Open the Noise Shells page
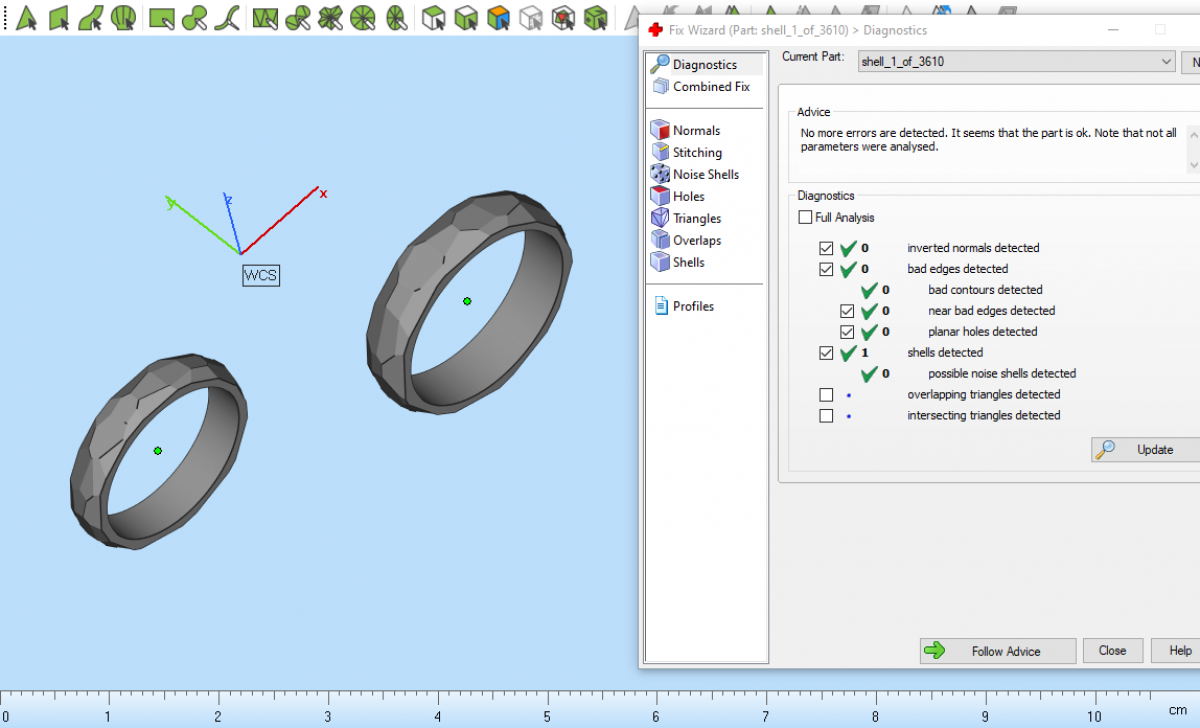 [705, 174]
